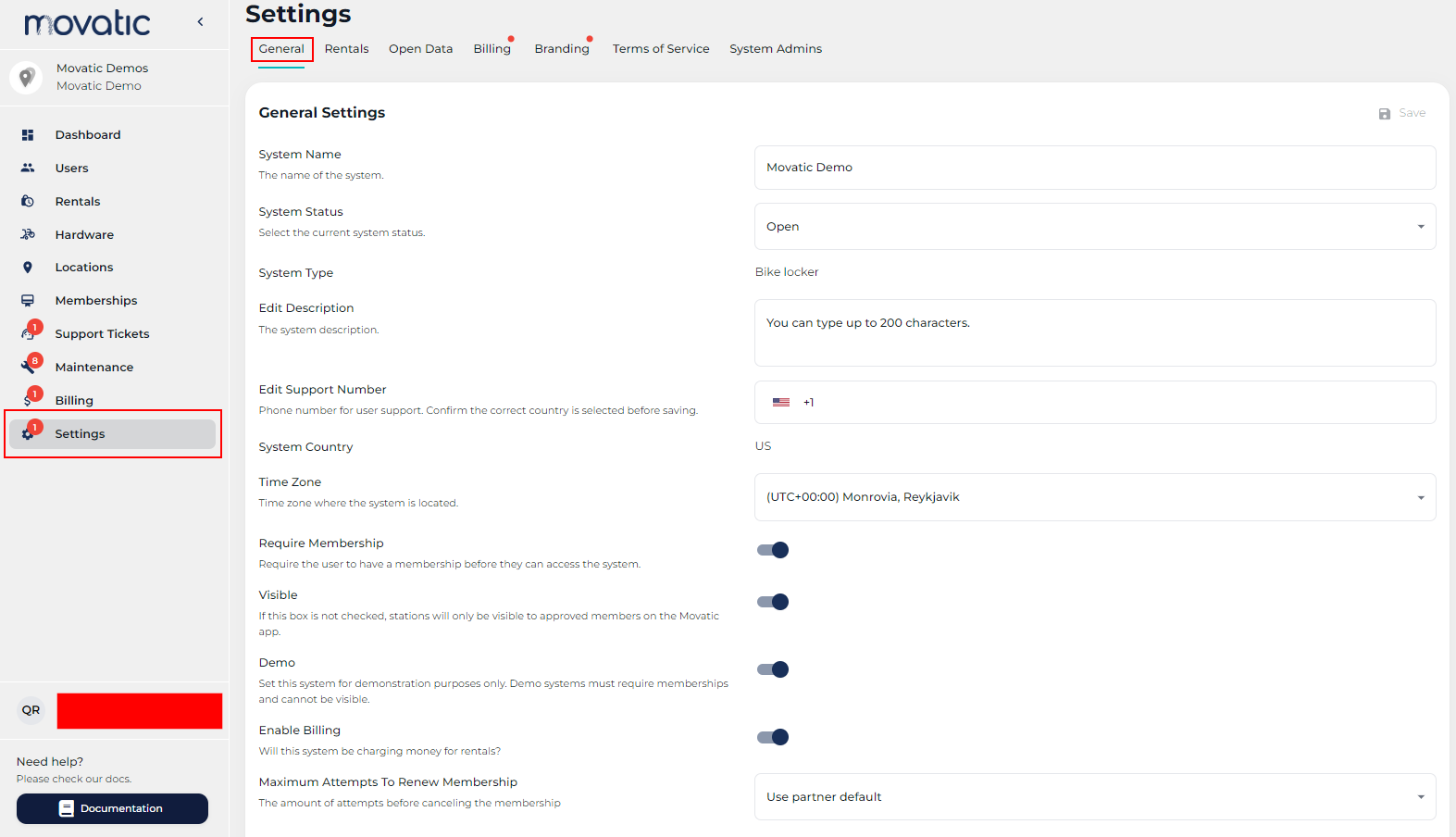Click the Locations pin icon
The height and width of the screenshot is (837, 1456).
pyautogui.click(x=28, y=268)
